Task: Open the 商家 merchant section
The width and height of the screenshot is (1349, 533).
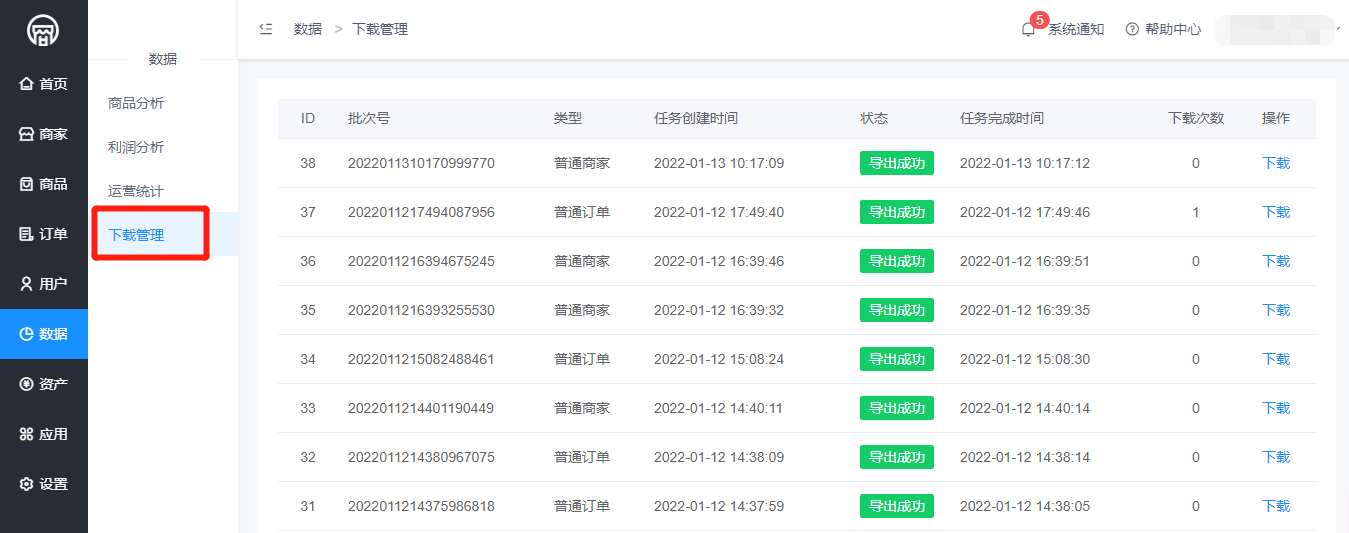Action: (44, 134)
